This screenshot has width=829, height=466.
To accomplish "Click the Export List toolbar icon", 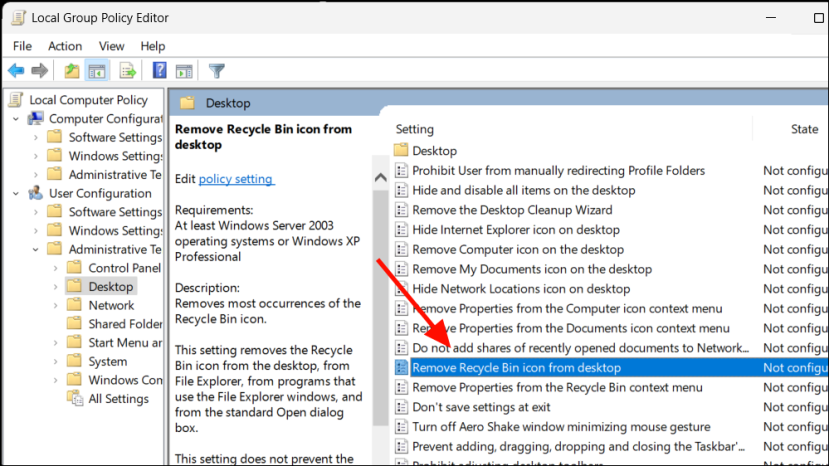I will point(127,70).
